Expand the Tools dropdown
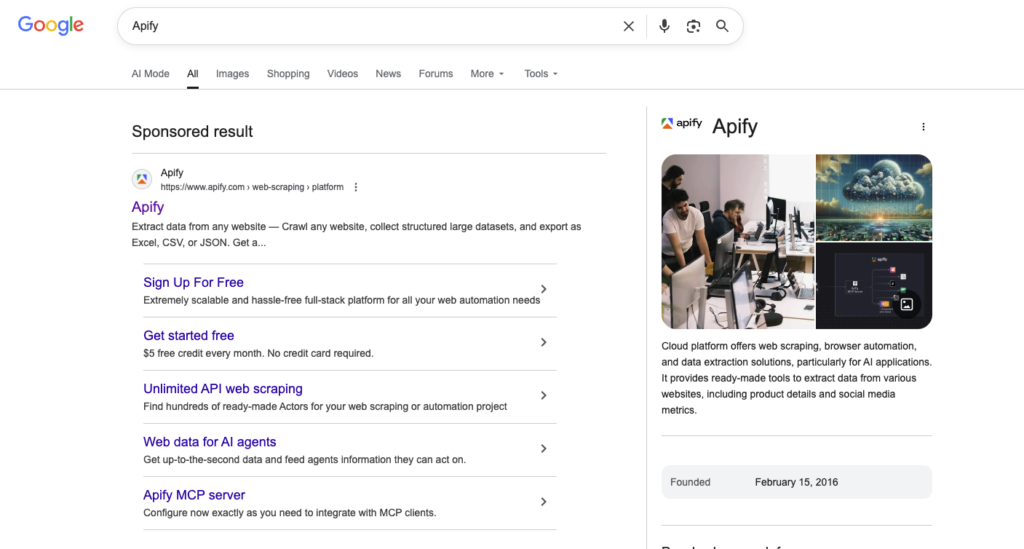 click(541, 74)
